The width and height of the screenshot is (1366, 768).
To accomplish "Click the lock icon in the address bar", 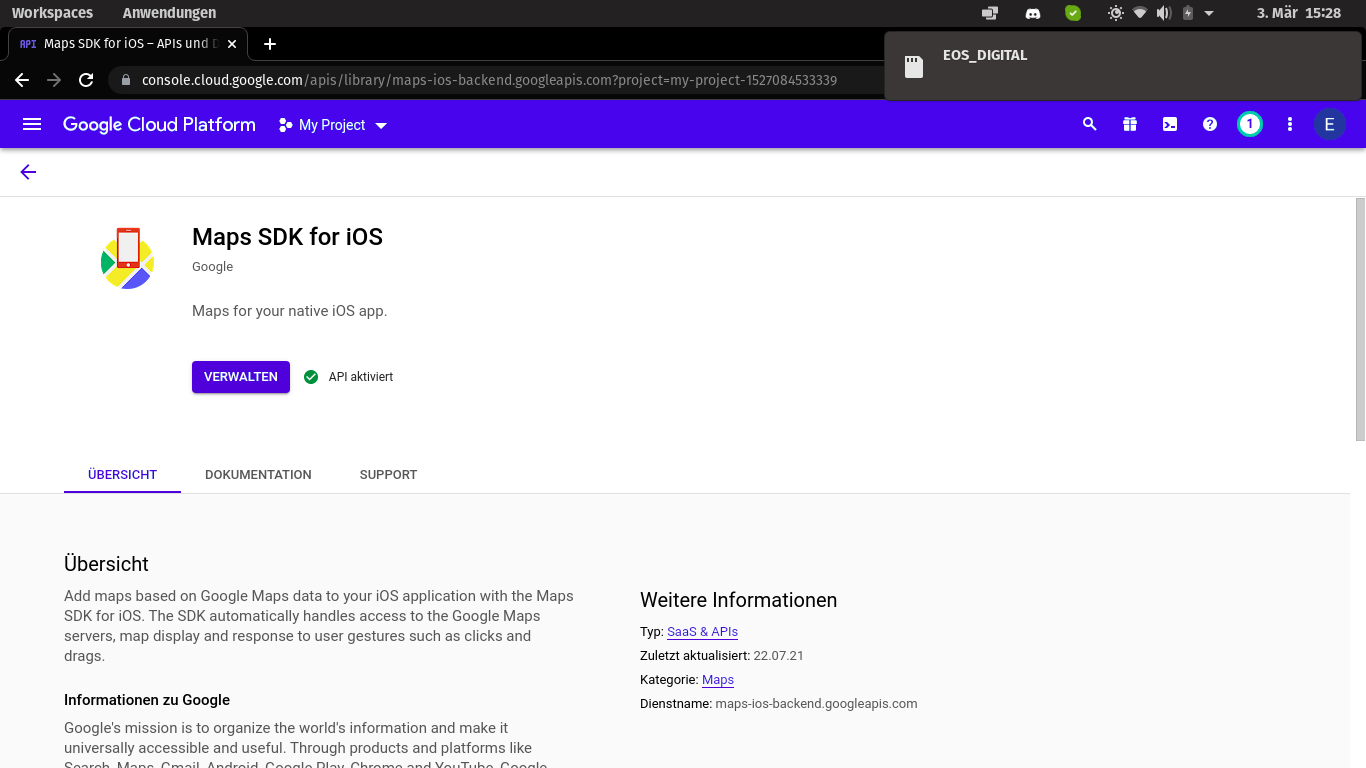I will click(125, 80).
